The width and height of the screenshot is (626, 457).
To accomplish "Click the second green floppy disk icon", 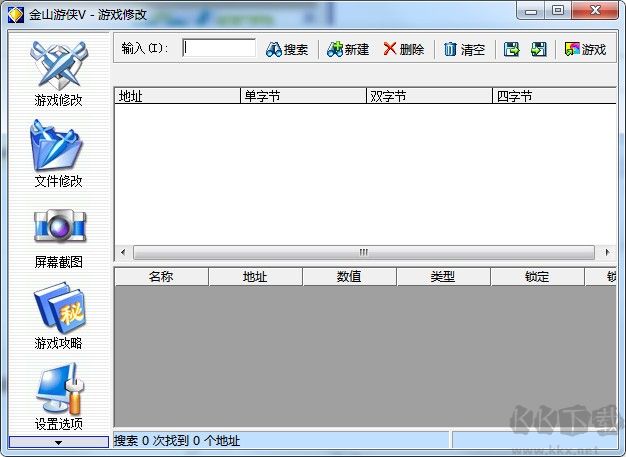I will coord(538,49).
